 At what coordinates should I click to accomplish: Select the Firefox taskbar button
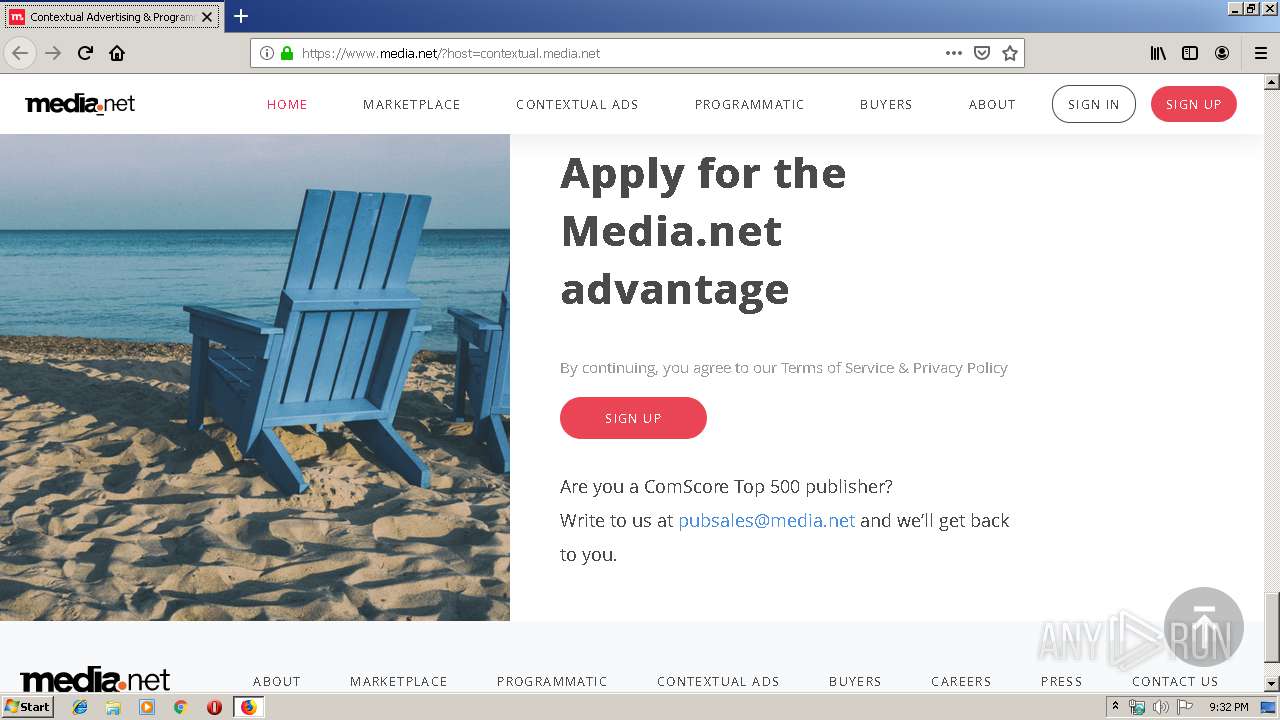(248, 707)
